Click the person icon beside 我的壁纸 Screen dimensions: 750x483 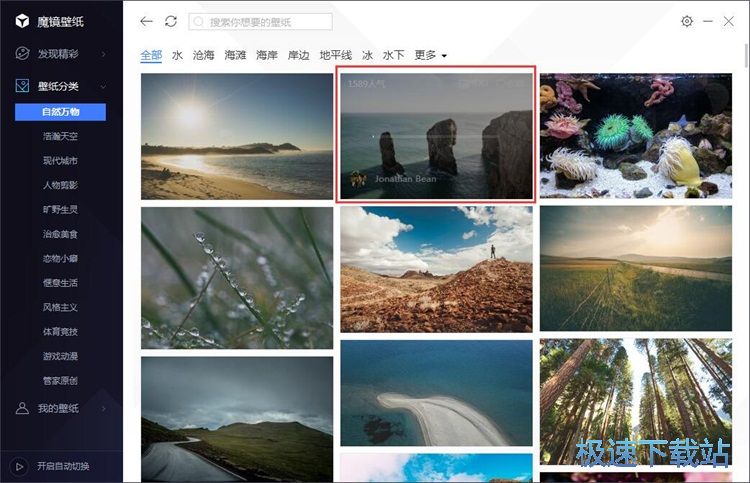coord(22,408)
